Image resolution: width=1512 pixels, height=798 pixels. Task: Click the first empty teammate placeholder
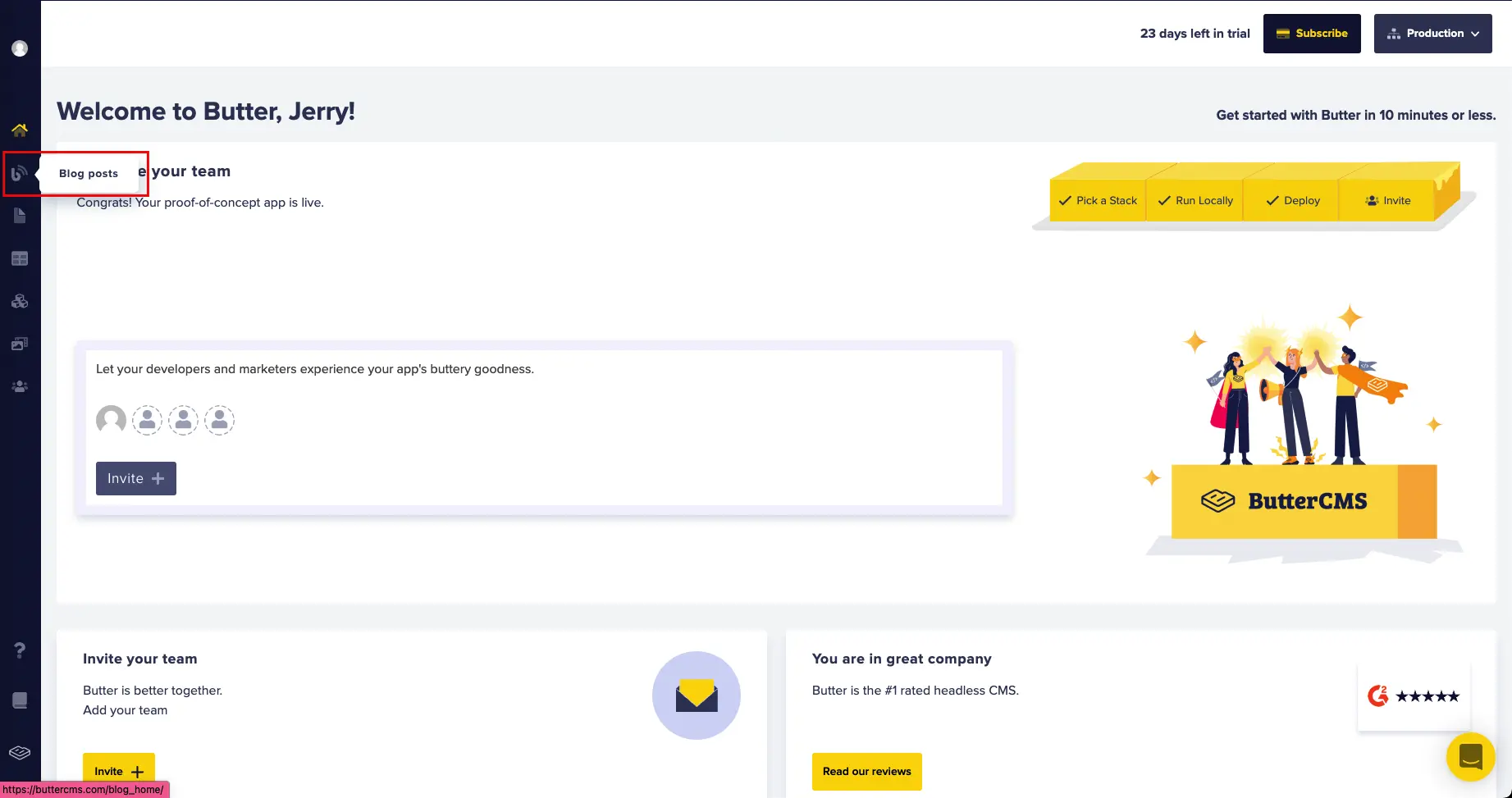coord(148,420)
